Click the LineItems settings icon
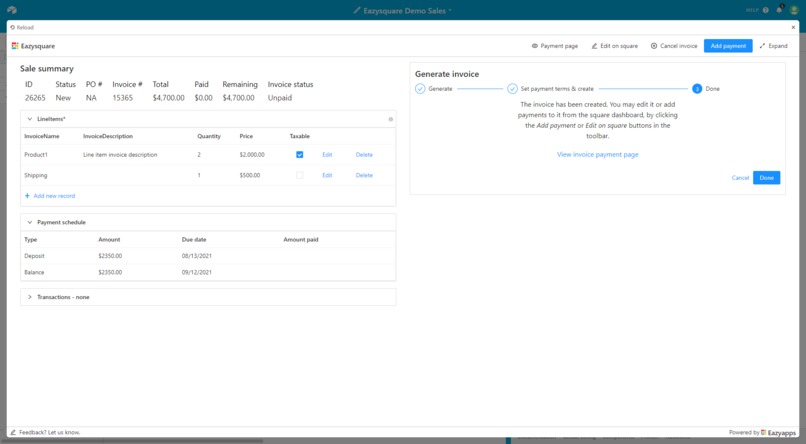This screenshot has height=444, width=806. [391, 119]
